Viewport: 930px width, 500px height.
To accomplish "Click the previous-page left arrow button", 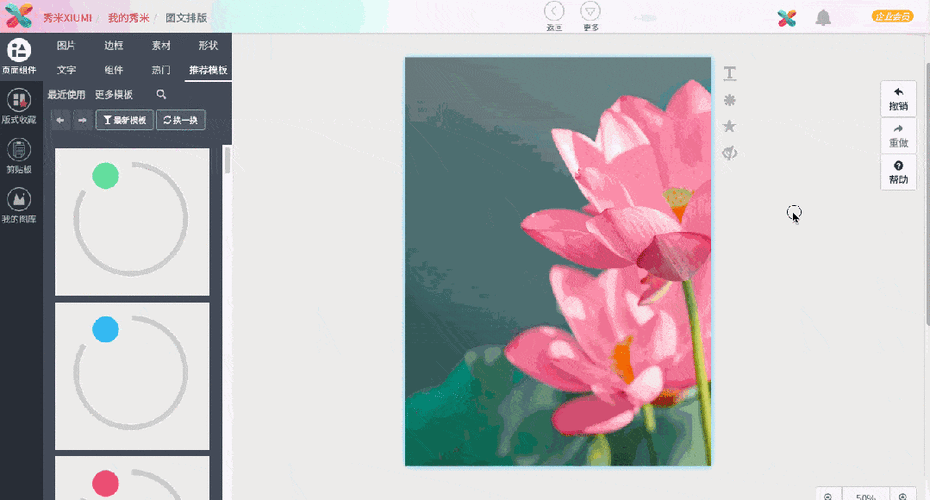I will coord(60,120).
